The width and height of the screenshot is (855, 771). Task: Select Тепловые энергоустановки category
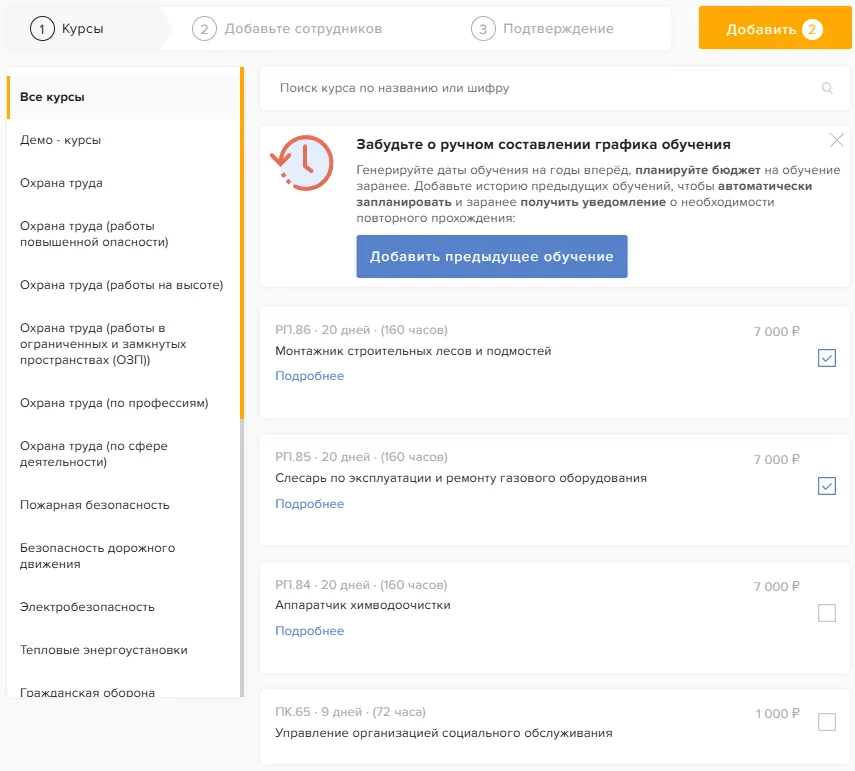click(123, 650)
